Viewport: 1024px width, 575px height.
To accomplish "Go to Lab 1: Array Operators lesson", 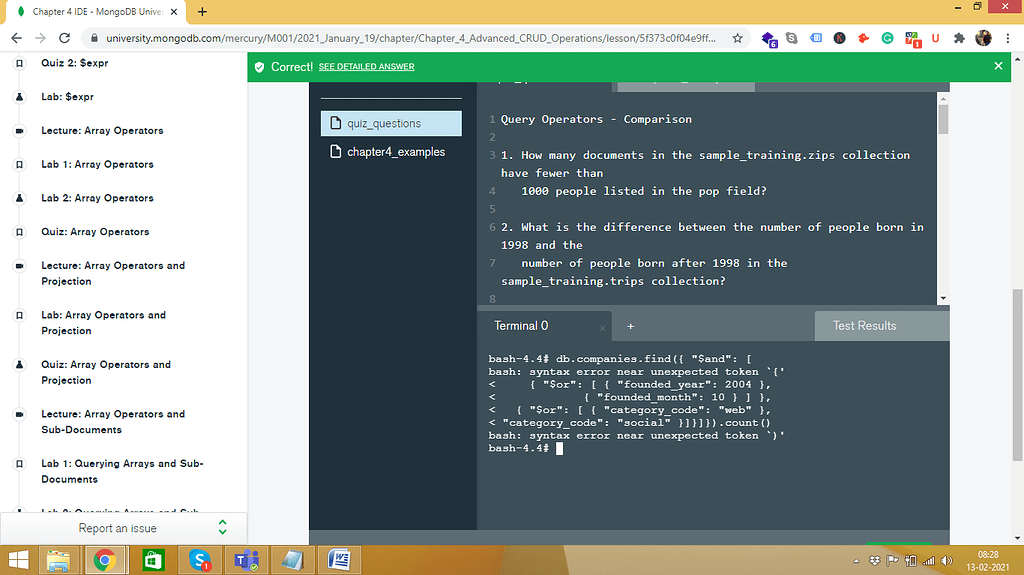I will tap(97, 164).
